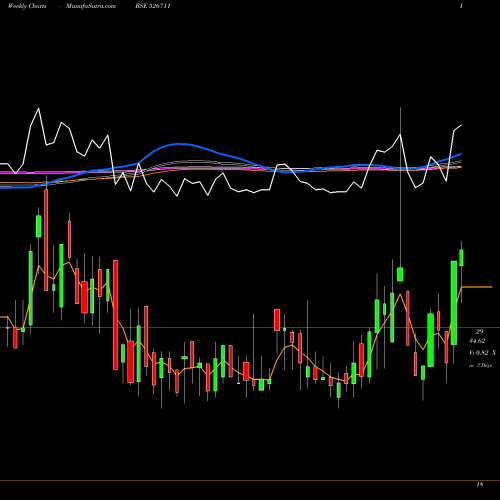Click the latest green candle at right edge
The width and height of the screenshot is (500, 500).
[461, 257]
